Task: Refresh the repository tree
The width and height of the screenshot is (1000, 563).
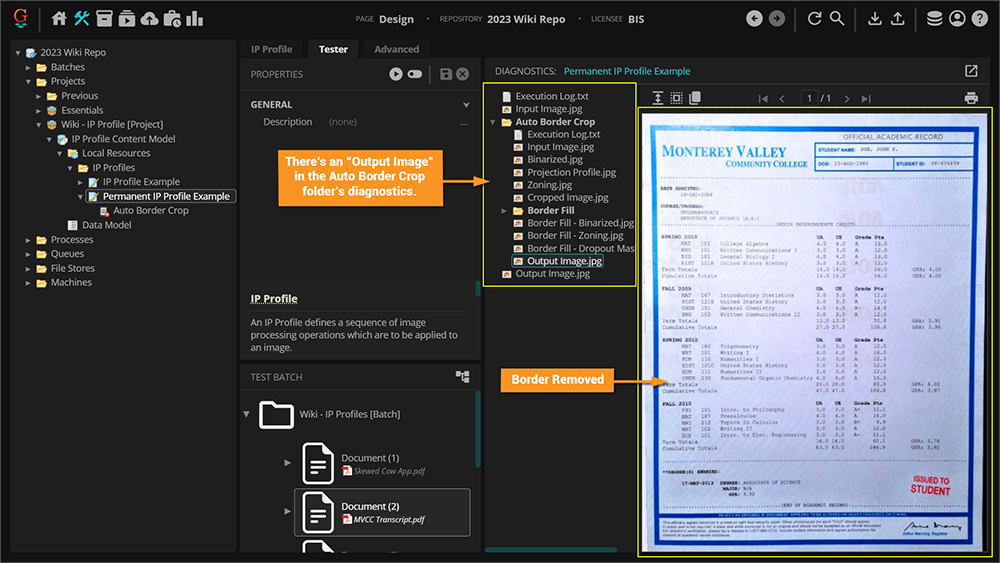Action: coord(814,18)
